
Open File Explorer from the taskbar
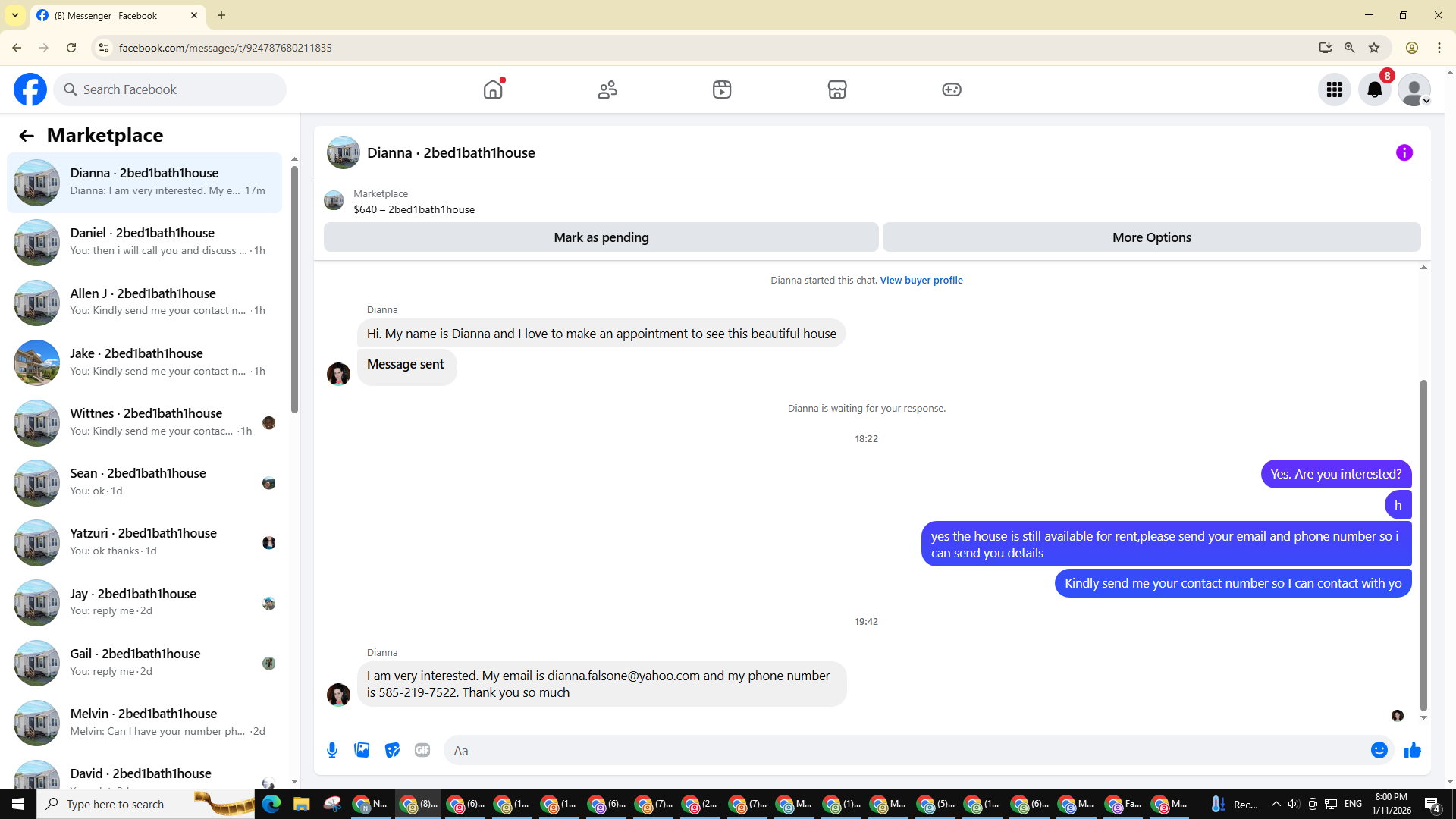tap(302, 804)
